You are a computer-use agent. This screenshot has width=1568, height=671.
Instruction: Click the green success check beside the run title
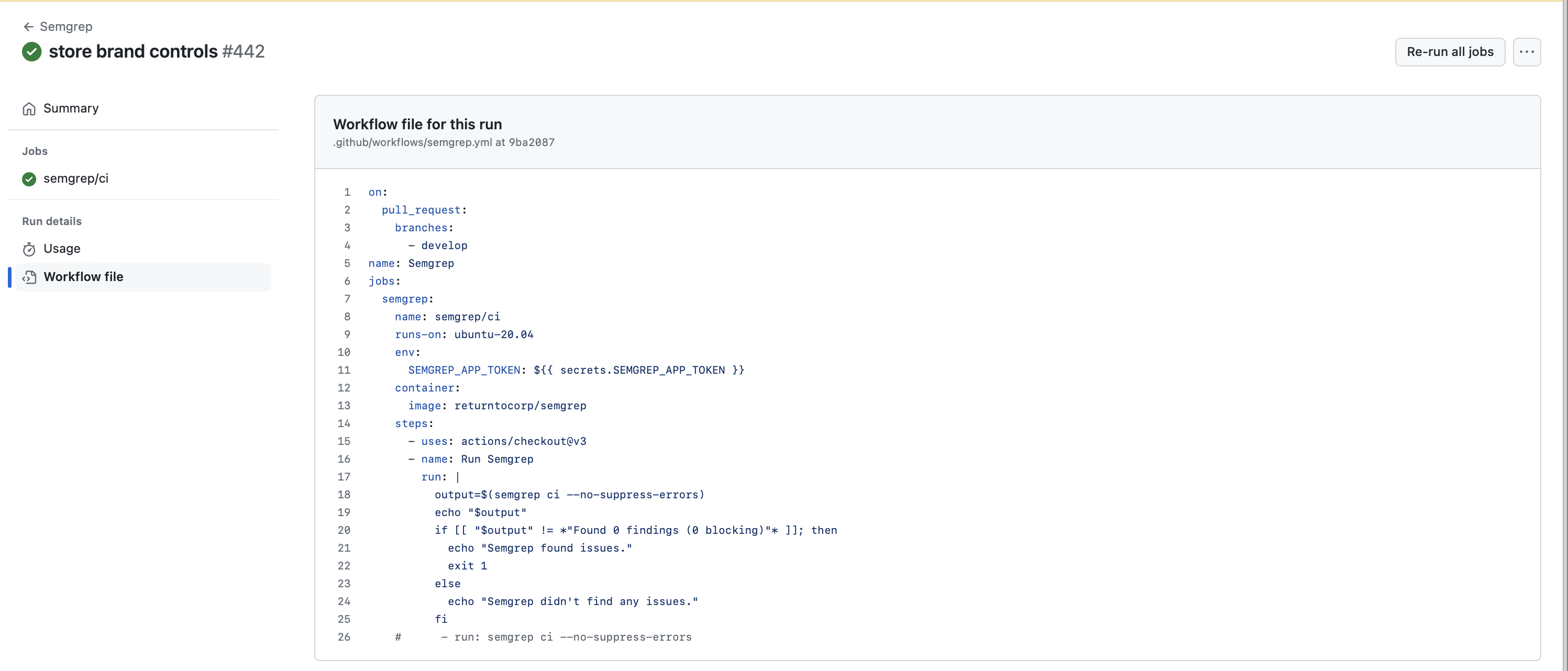click(31, 52)
